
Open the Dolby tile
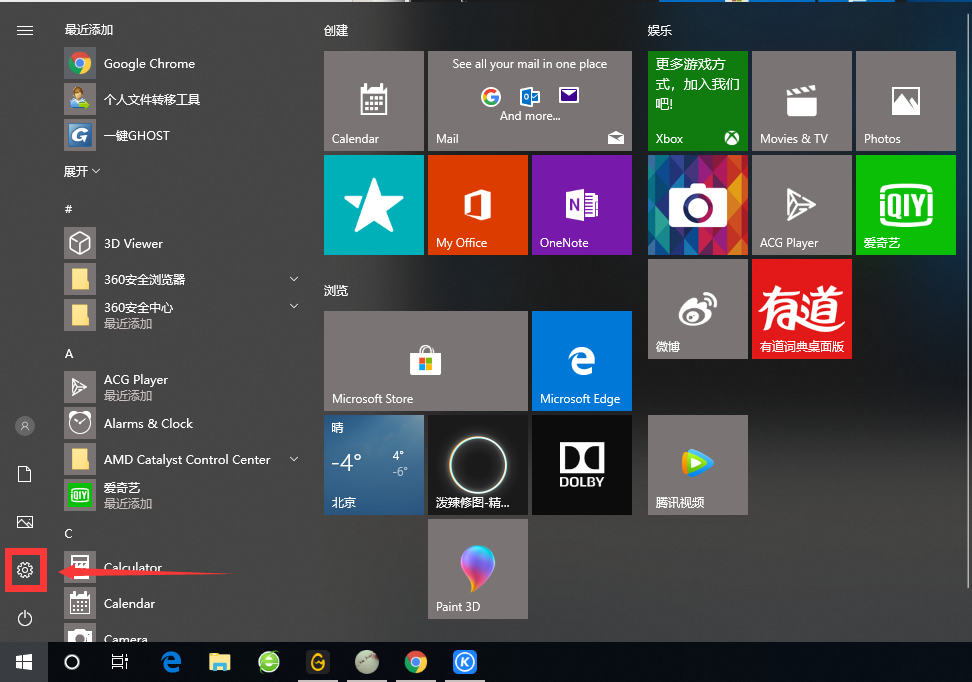coord(582,465)
